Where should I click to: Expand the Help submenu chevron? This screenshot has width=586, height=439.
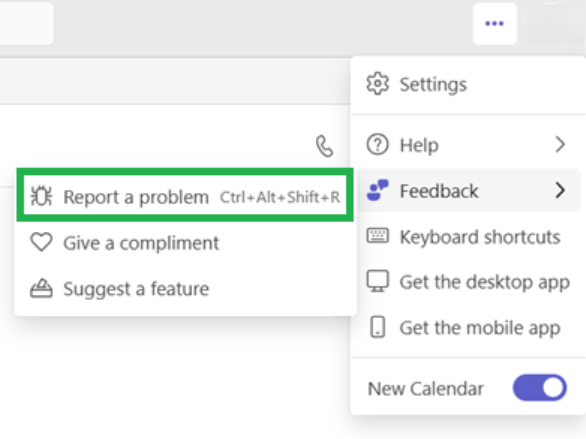[x=560, y=145]
